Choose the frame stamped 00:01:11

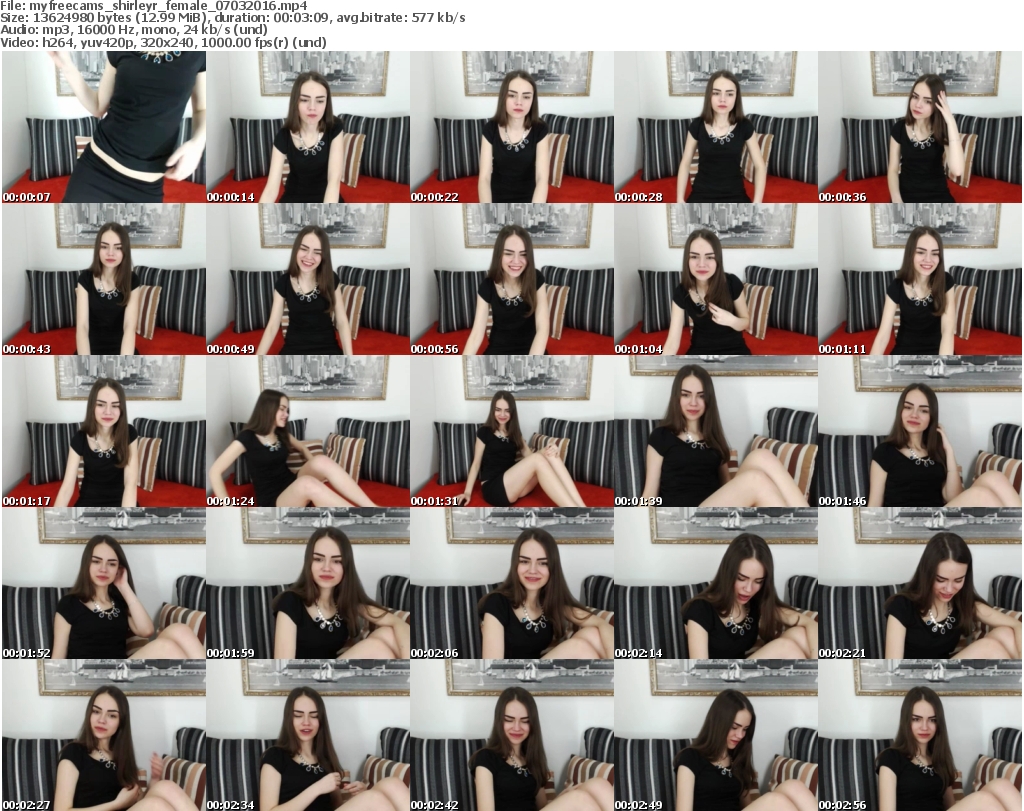pyautogui.click(x=920, y=279)
